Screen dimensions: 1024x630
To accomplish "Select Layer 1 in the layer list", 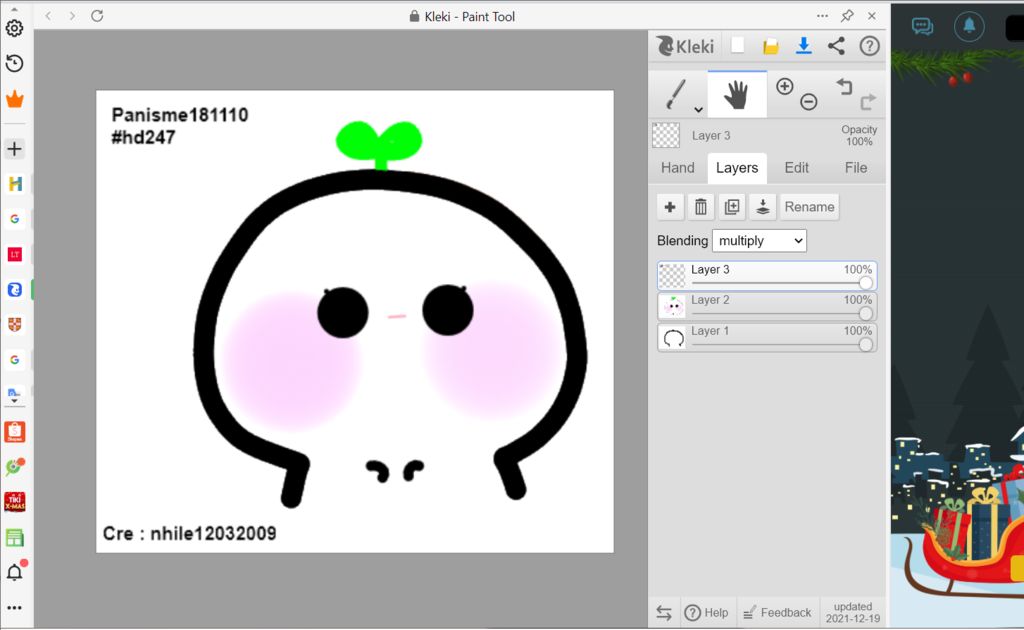I will pyautogui.click(x=767, y=338).
